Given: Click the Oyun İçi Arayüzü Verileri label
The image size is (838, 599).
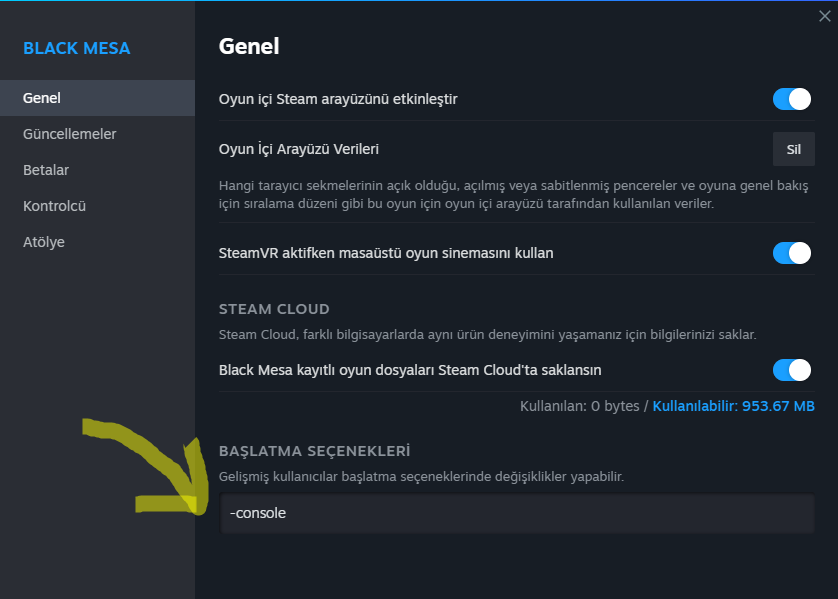Looking at the screenshot, I should pyautogui.click(x=299, y=149).
